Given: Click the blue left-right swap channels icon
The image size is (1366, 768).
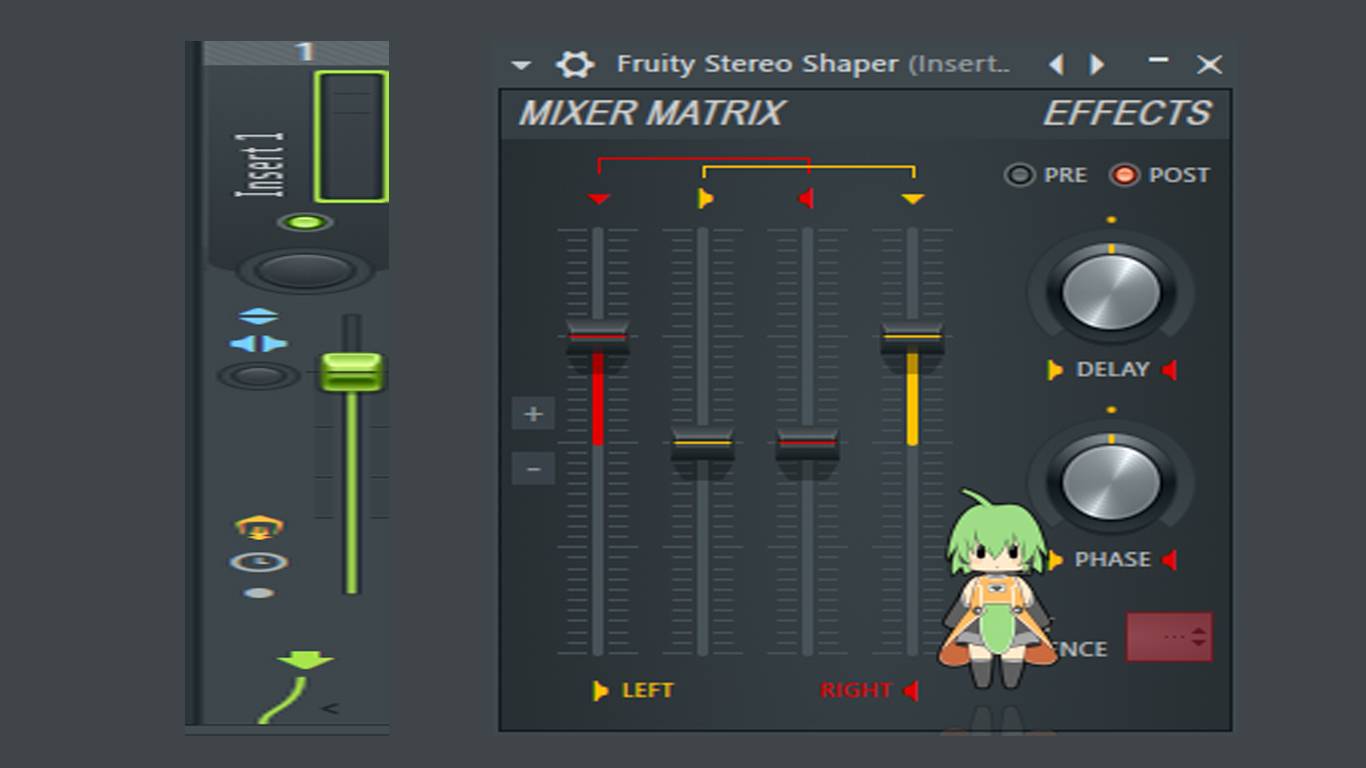Looking at the screenshot, I should click(x=259, y=344).
